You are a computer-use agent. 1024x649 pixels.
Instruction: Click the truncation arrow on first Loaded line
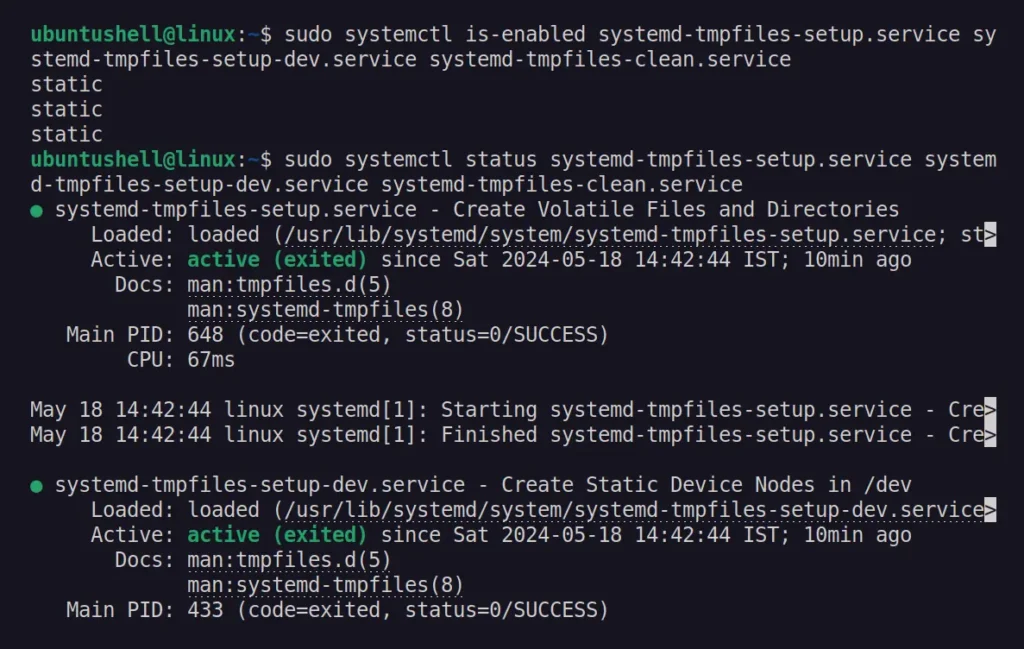click(x=990, y=234)
